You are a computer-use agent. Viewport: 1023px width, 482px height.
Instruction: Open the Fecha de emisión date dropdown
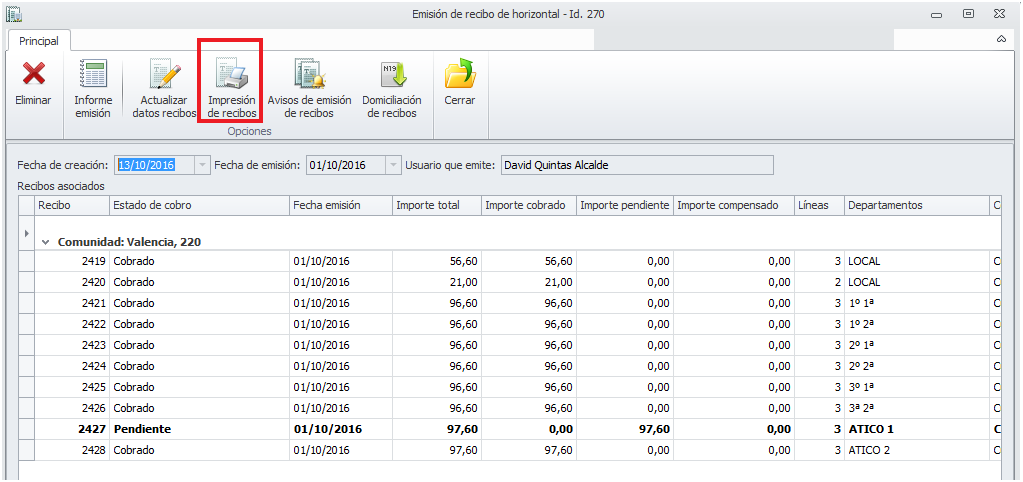393,165
